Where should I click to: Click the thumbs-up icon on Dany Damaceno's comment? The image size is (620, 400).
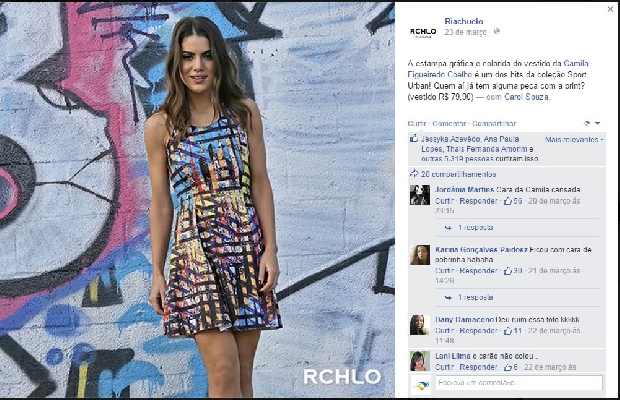(x=508, y=331)
